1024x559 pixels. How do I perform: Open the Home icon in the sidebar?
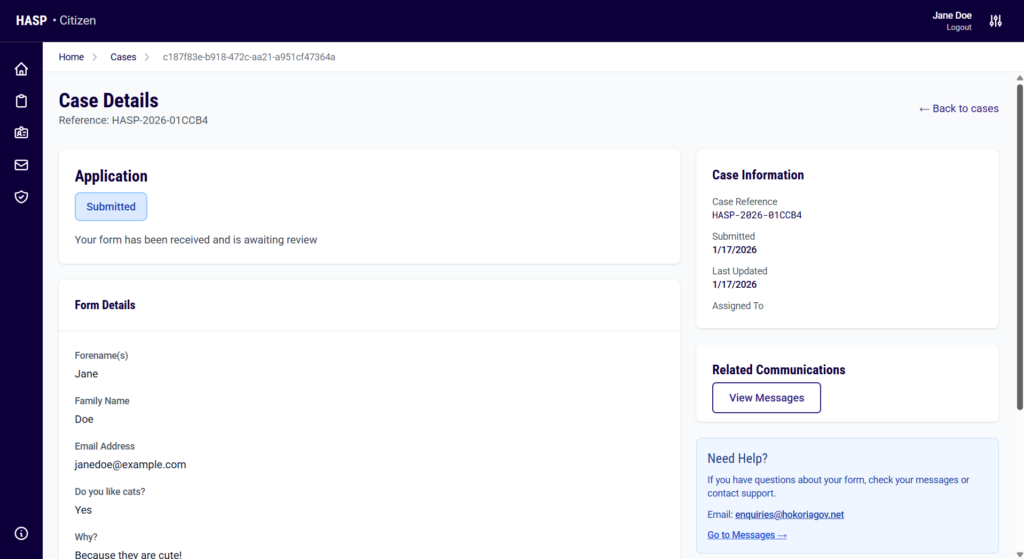click(21, 69)
